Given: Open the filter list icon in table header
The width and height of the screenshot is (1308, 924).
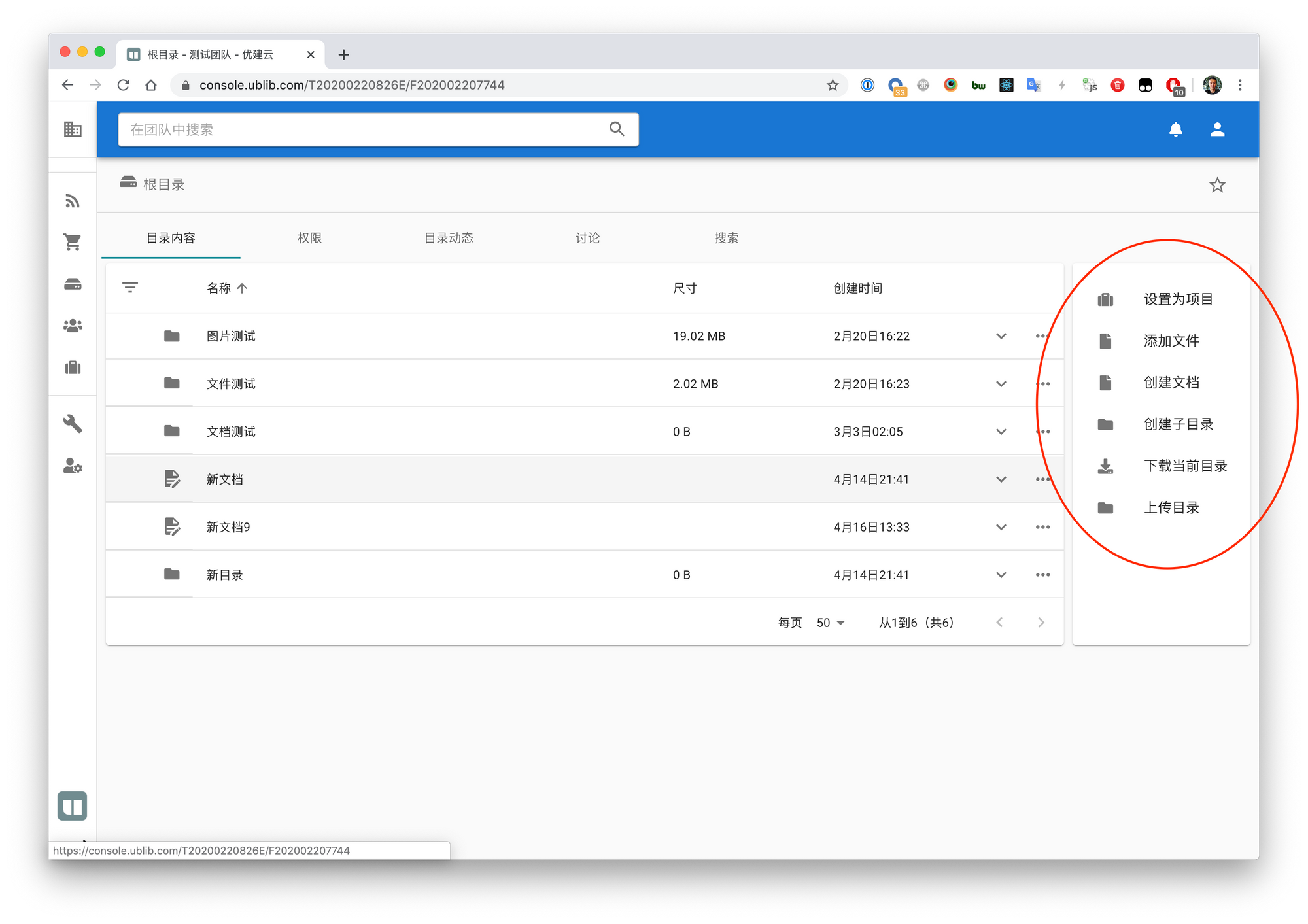Looking at the screenshot, I should coord(130,288).
